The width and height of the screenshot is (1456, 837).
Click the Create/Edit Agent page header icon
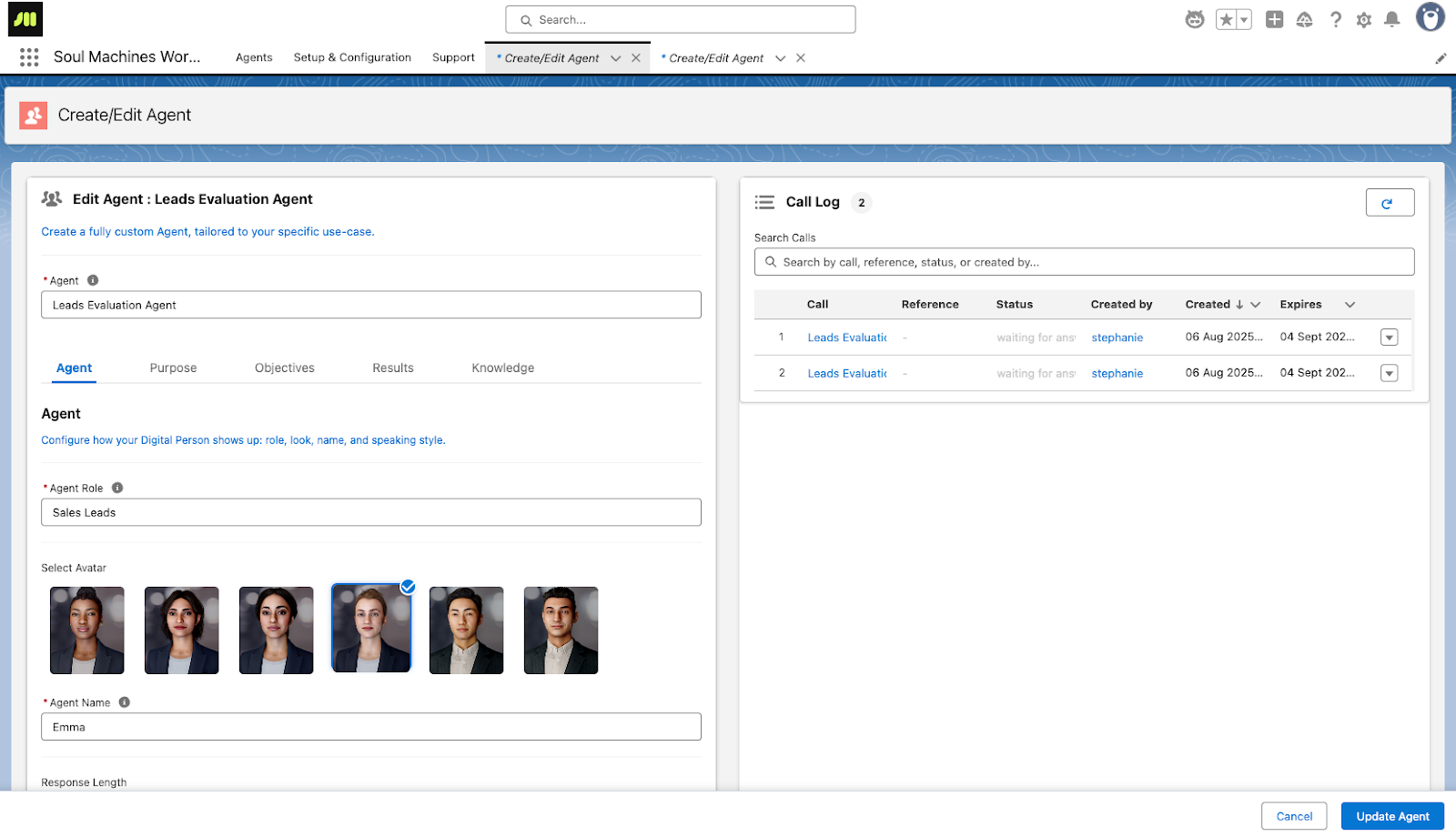pyautogui.click(x=34, y=116)
